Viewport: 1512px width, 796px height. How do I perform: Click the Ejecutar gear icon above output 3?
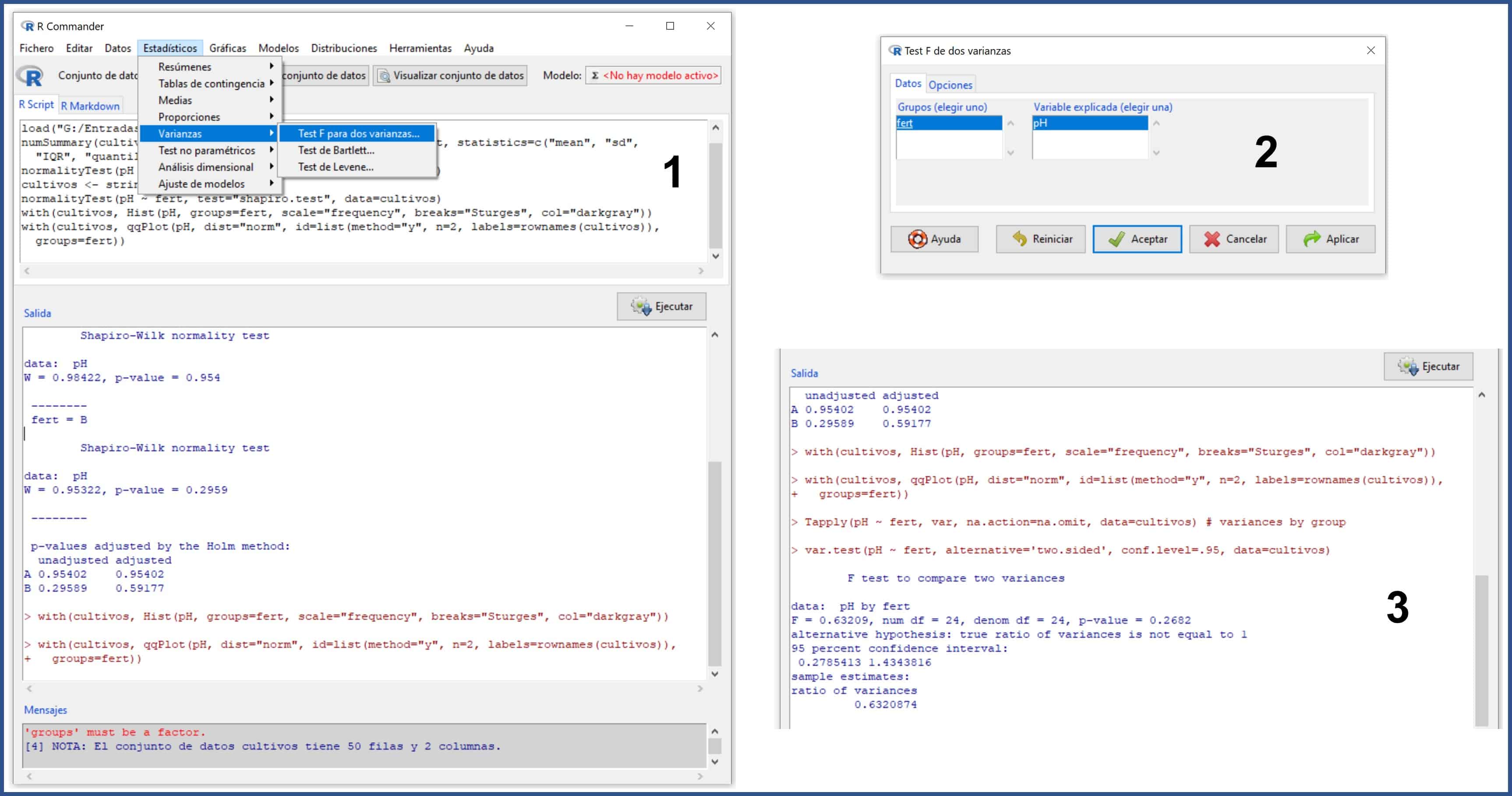pos(1407,366)
